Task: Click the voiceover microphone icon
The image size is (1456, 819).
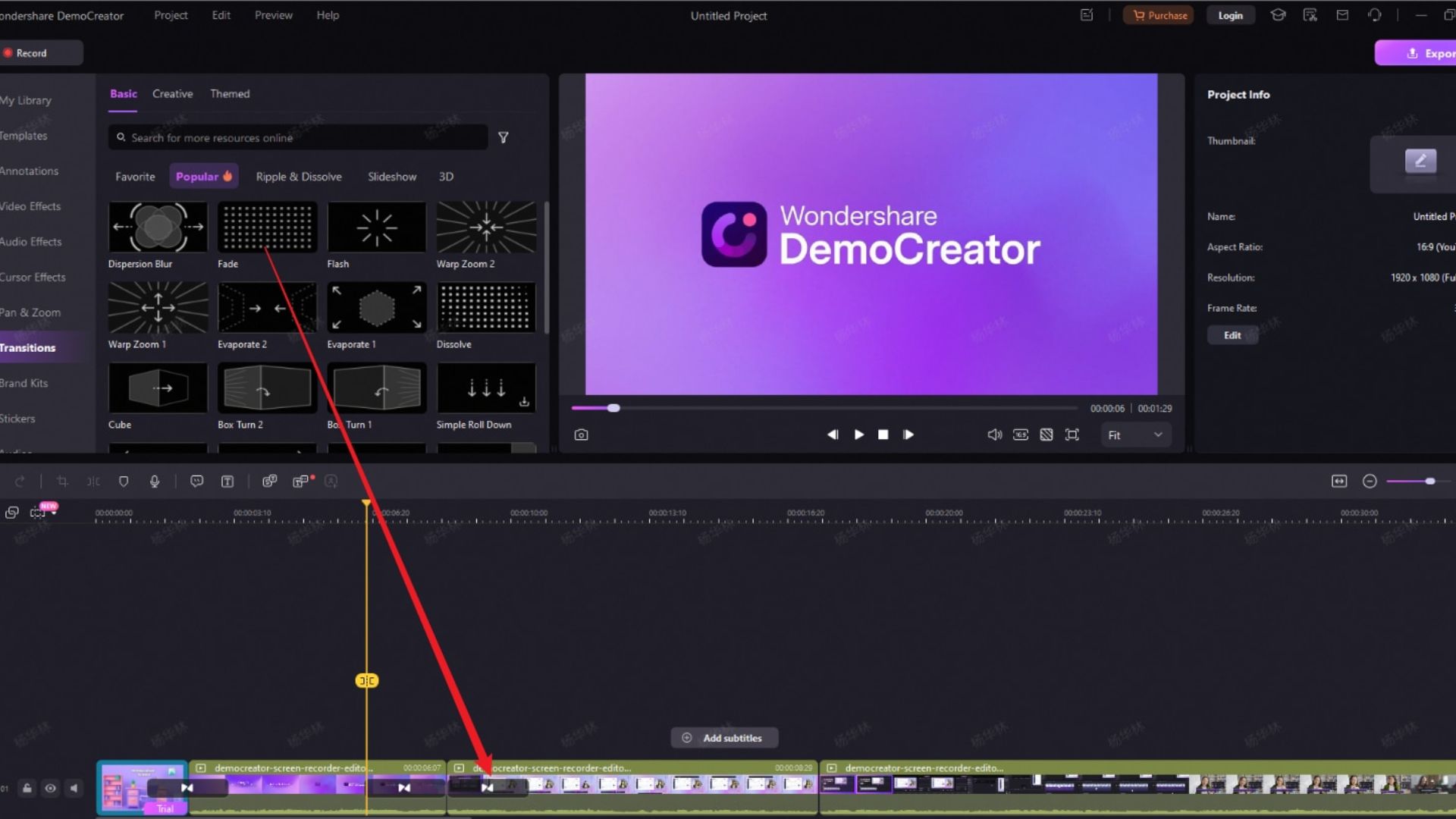Action: 155,482
